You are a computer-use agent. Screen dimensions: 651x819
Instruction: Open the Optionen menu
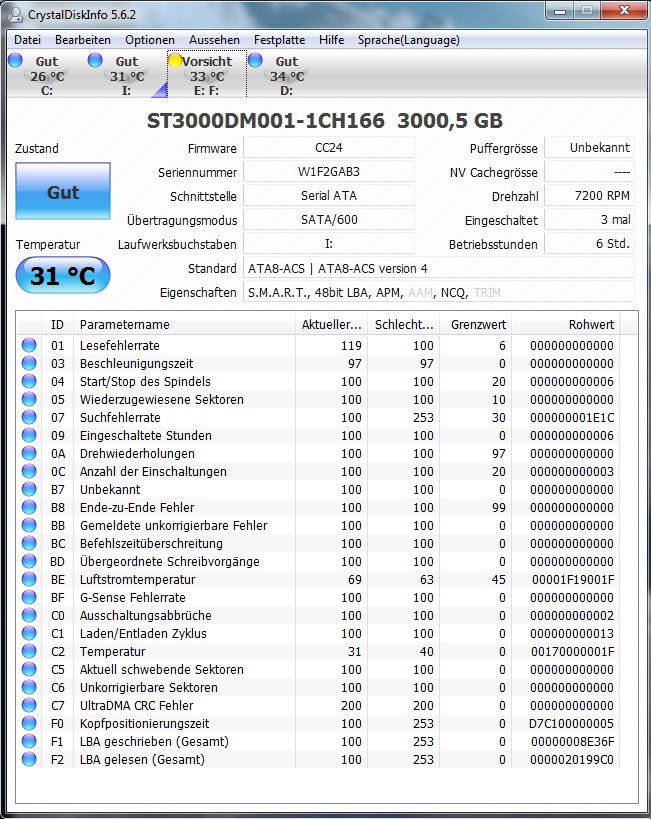(x=150, y=40)
